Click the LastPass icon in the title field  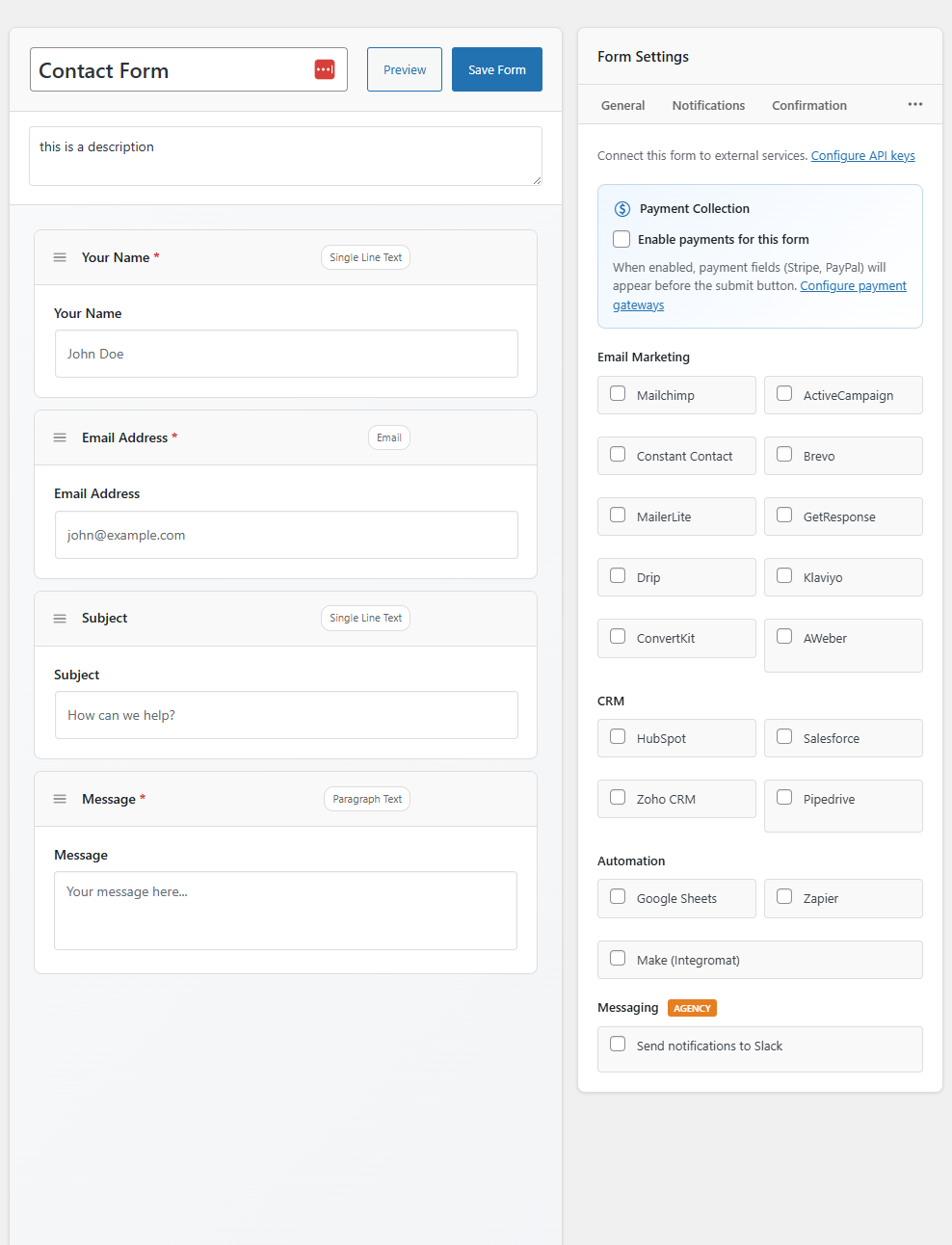(325, 69)
